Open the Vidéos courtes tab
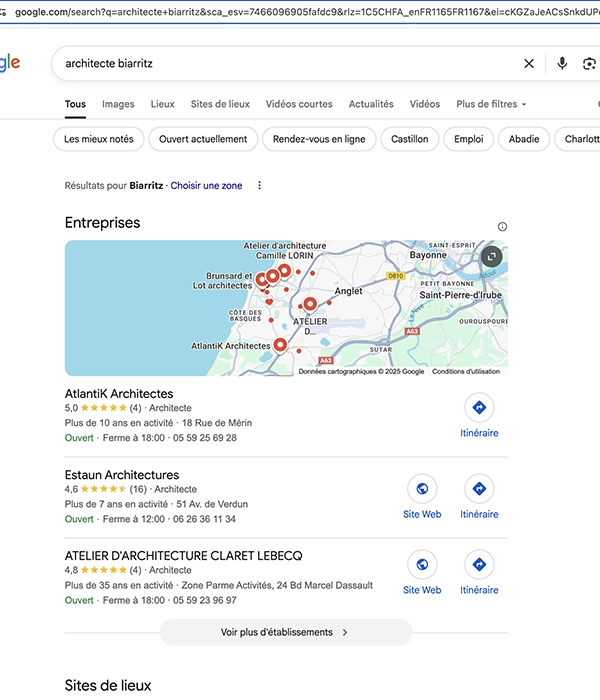The height and width of the screenshot is (700, 600). tap(299, 104)
